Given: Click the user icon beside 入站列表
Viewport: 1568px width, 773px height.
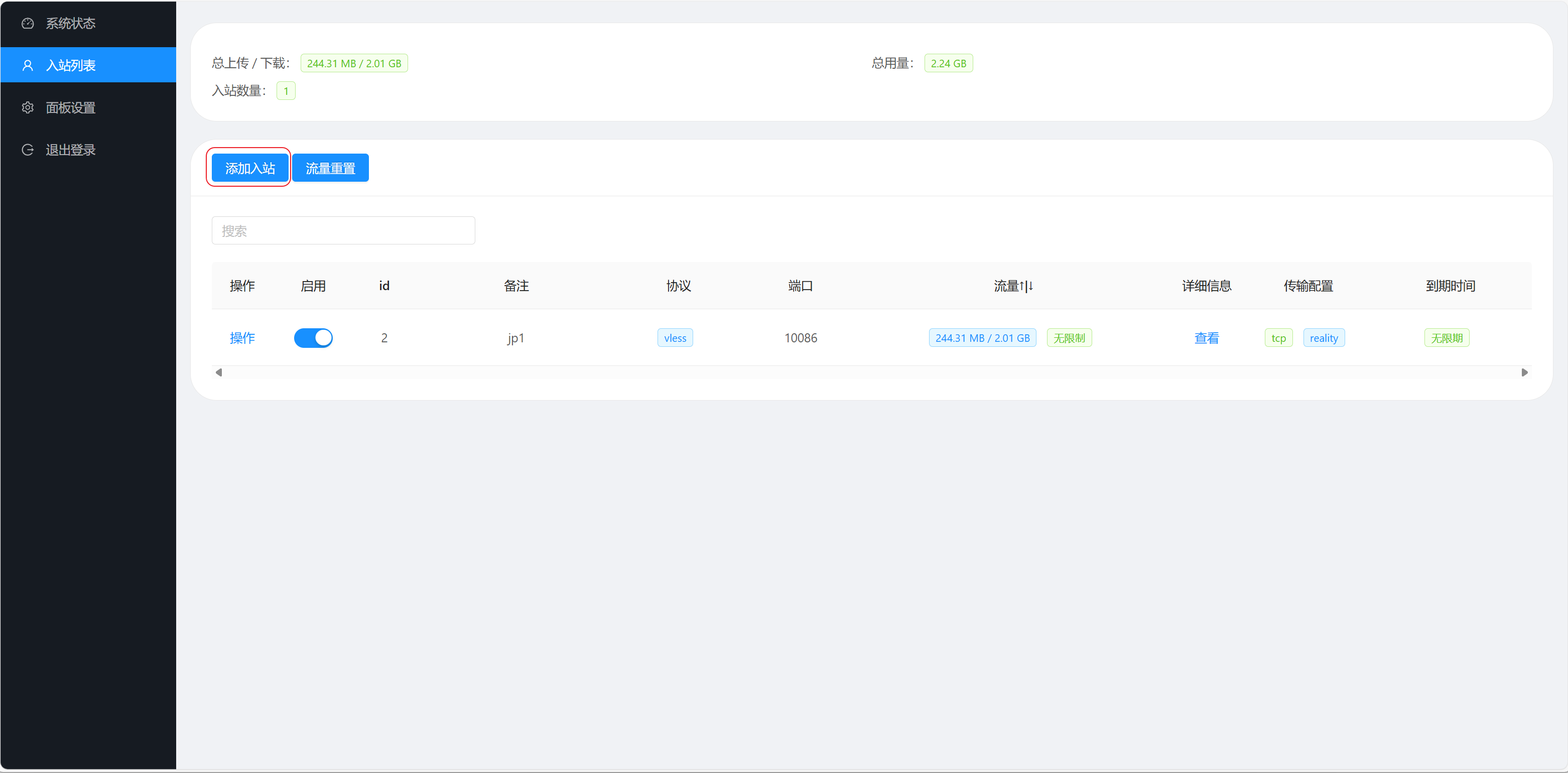Looking at the screenshot, I should point(28,65).
